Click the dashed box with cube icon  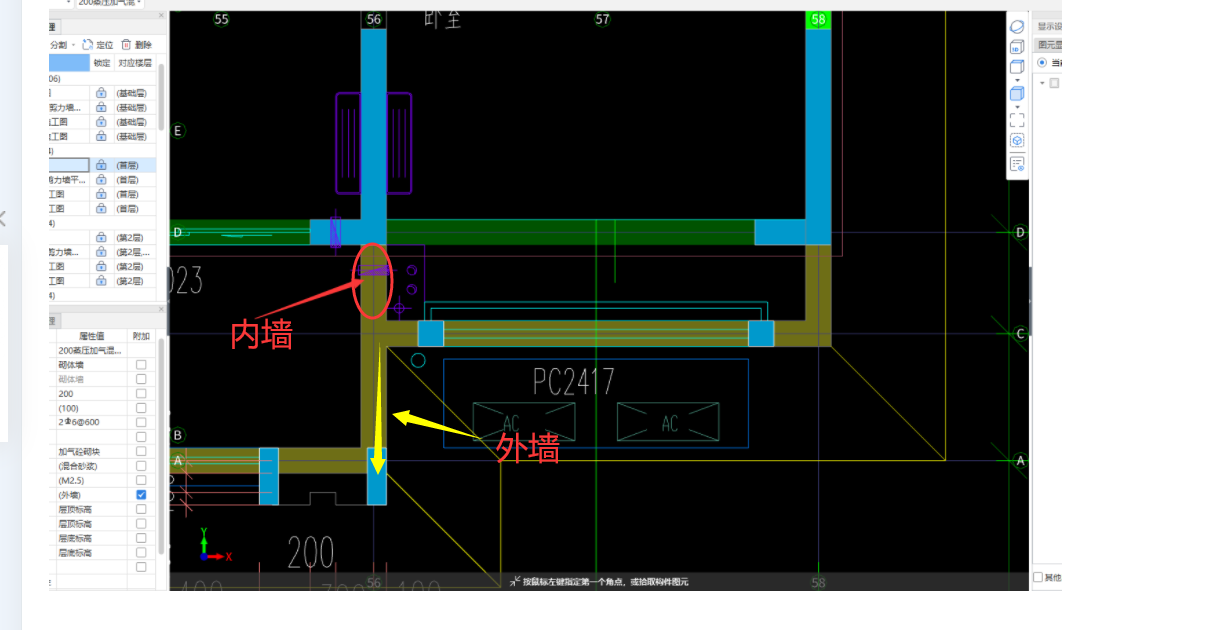[1017, 141]
